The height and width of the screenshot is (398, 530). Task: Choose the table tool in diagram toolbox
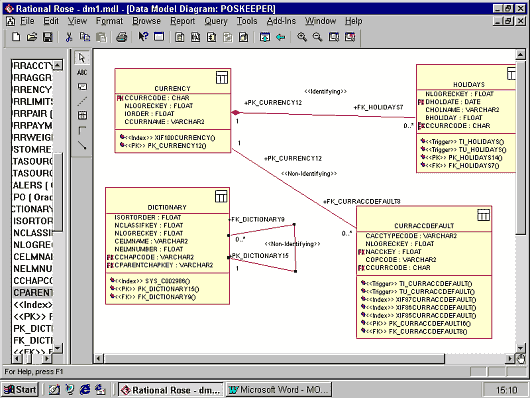[x=82, y=116]
